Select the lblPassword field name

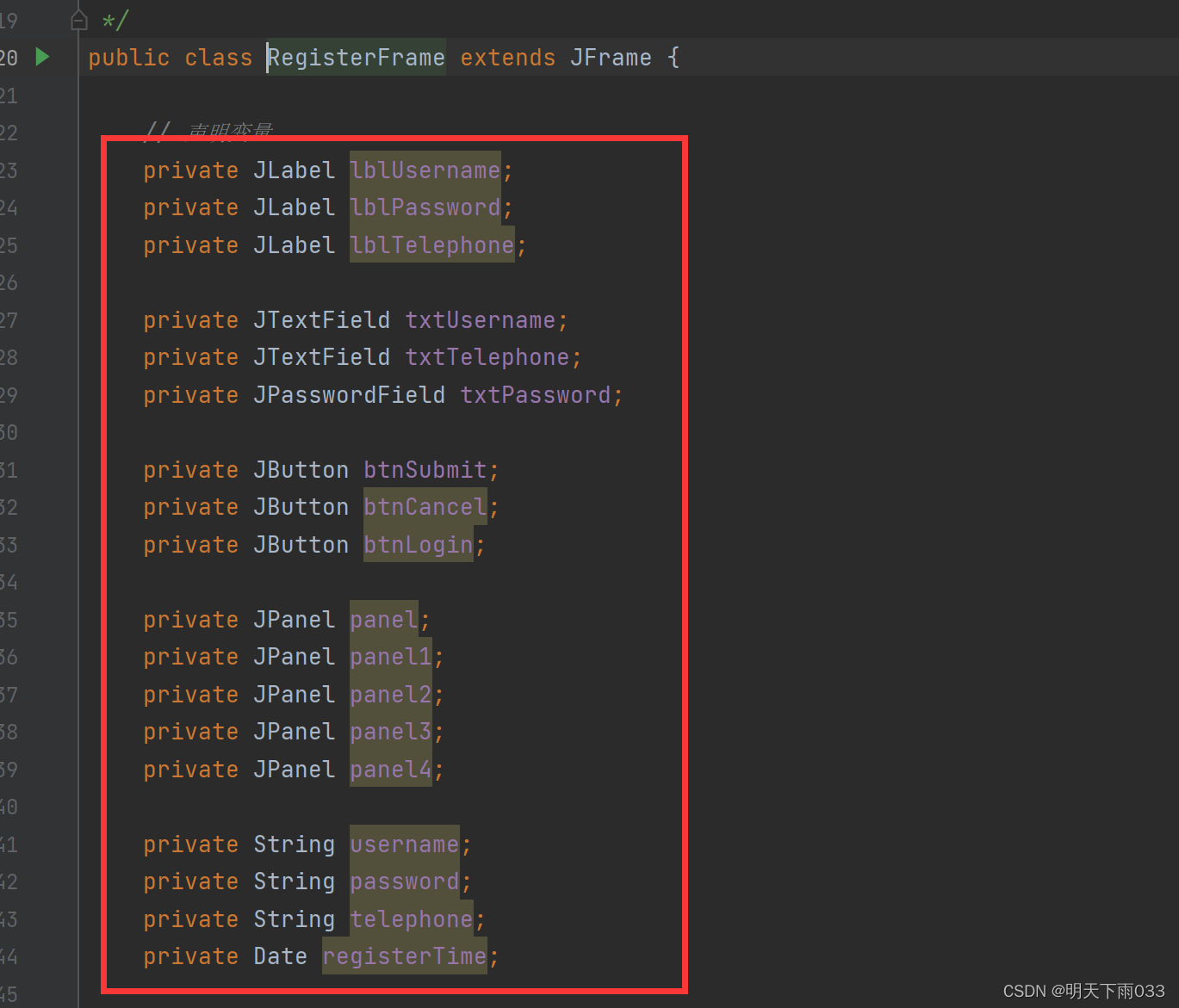point(425,207)
